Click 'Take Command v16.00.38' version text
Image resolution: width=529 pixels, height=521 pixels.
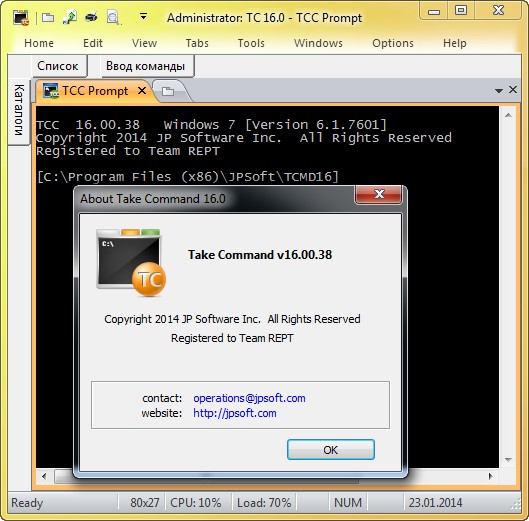coord(260,255)
